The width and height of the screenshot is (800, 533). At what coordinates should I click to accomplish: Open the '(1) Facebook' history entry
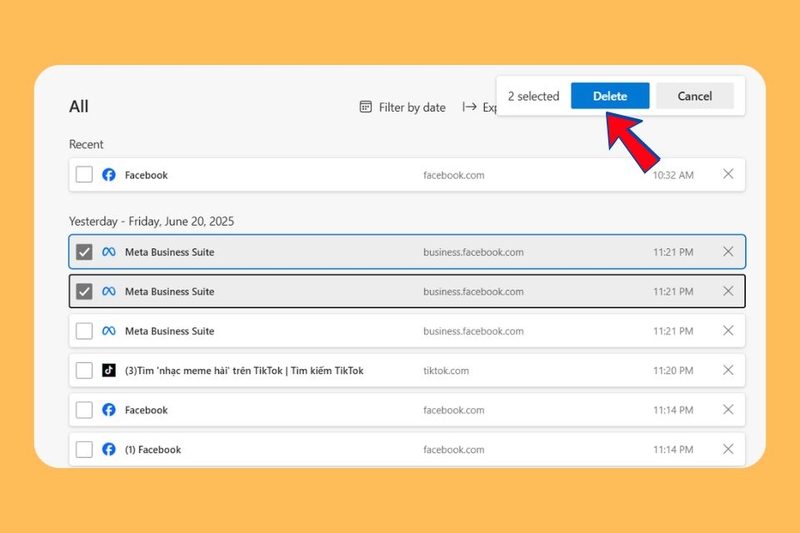click(x=153, y=449)
